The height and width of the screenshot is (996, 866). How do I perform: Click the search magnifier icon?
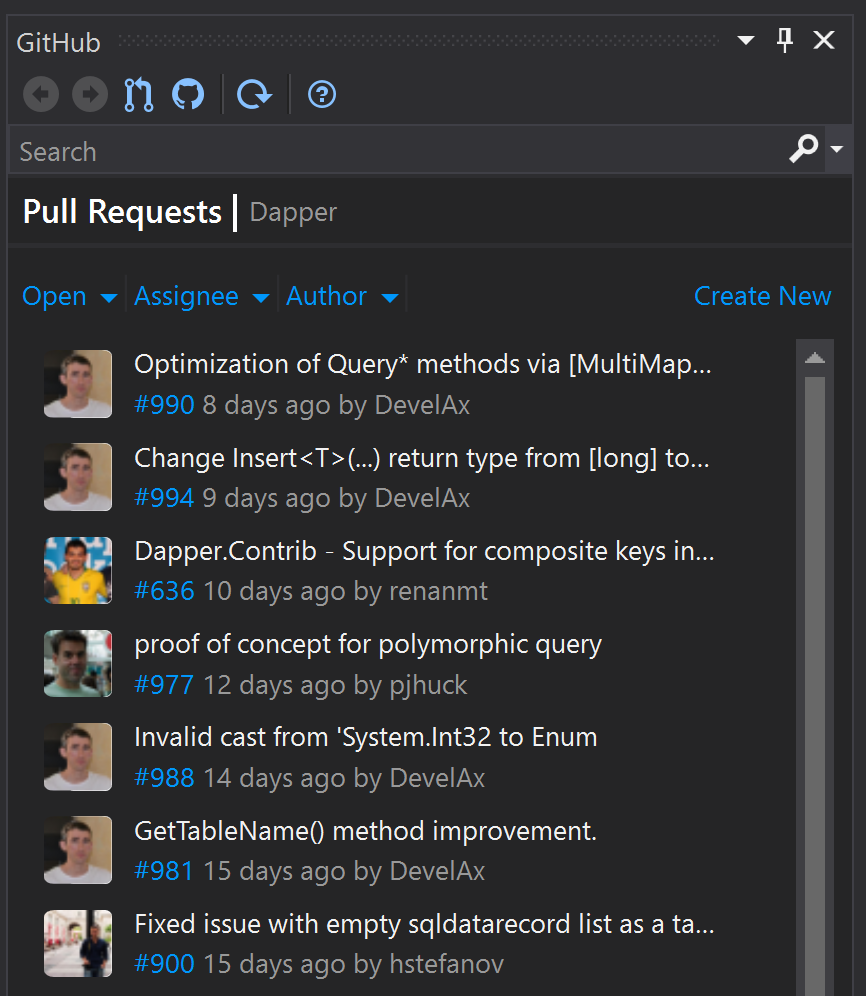(804, 149)
